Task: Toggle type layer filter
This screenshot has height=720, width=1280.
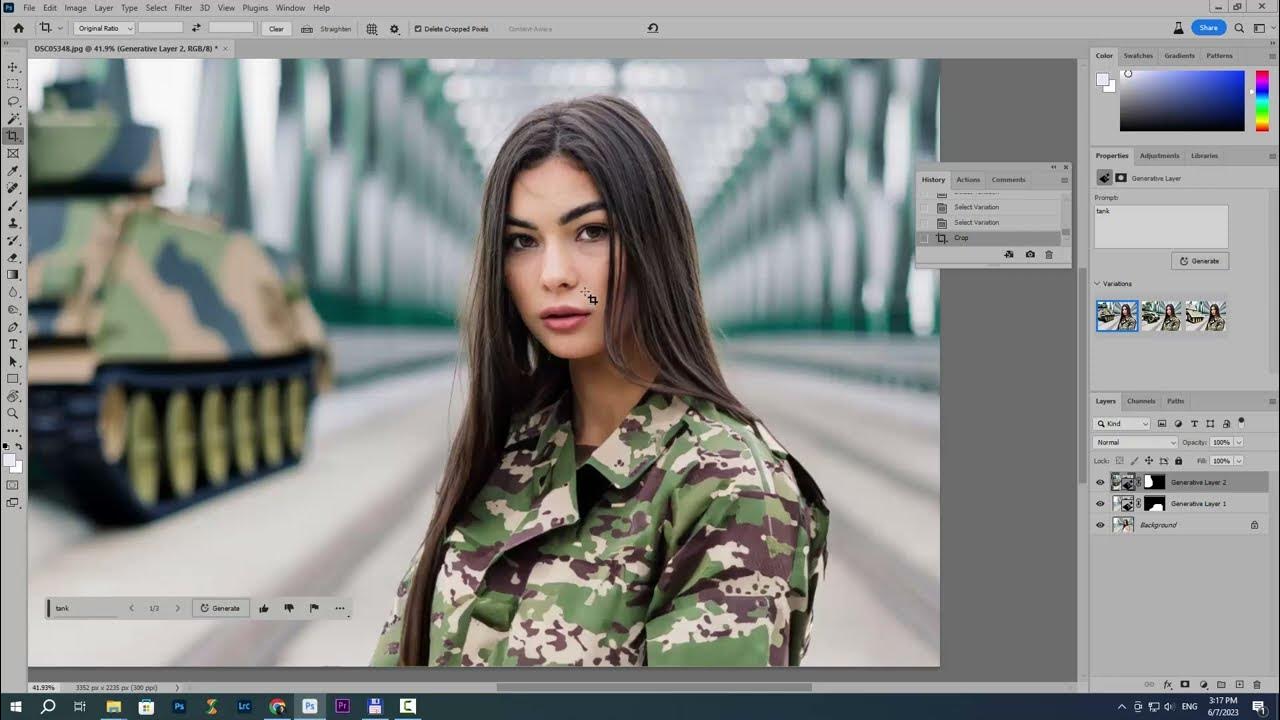Action: click(1194, 424)
